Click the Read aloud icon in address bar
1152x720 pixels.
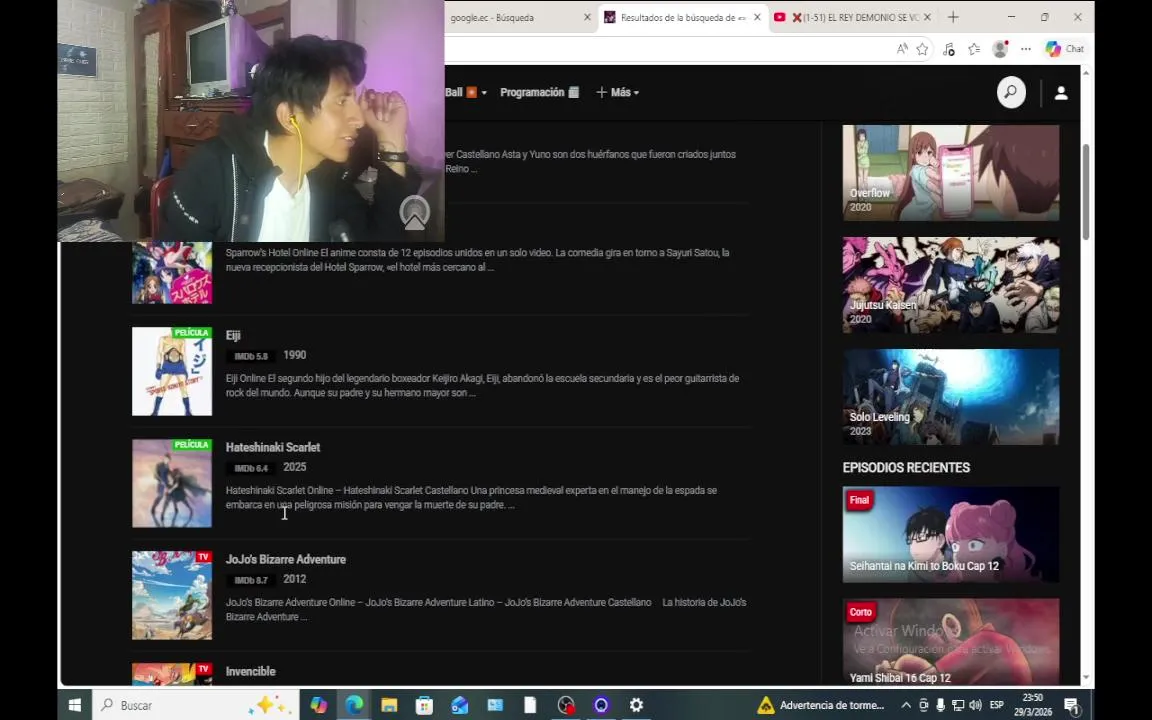click(x=901, y=49)
